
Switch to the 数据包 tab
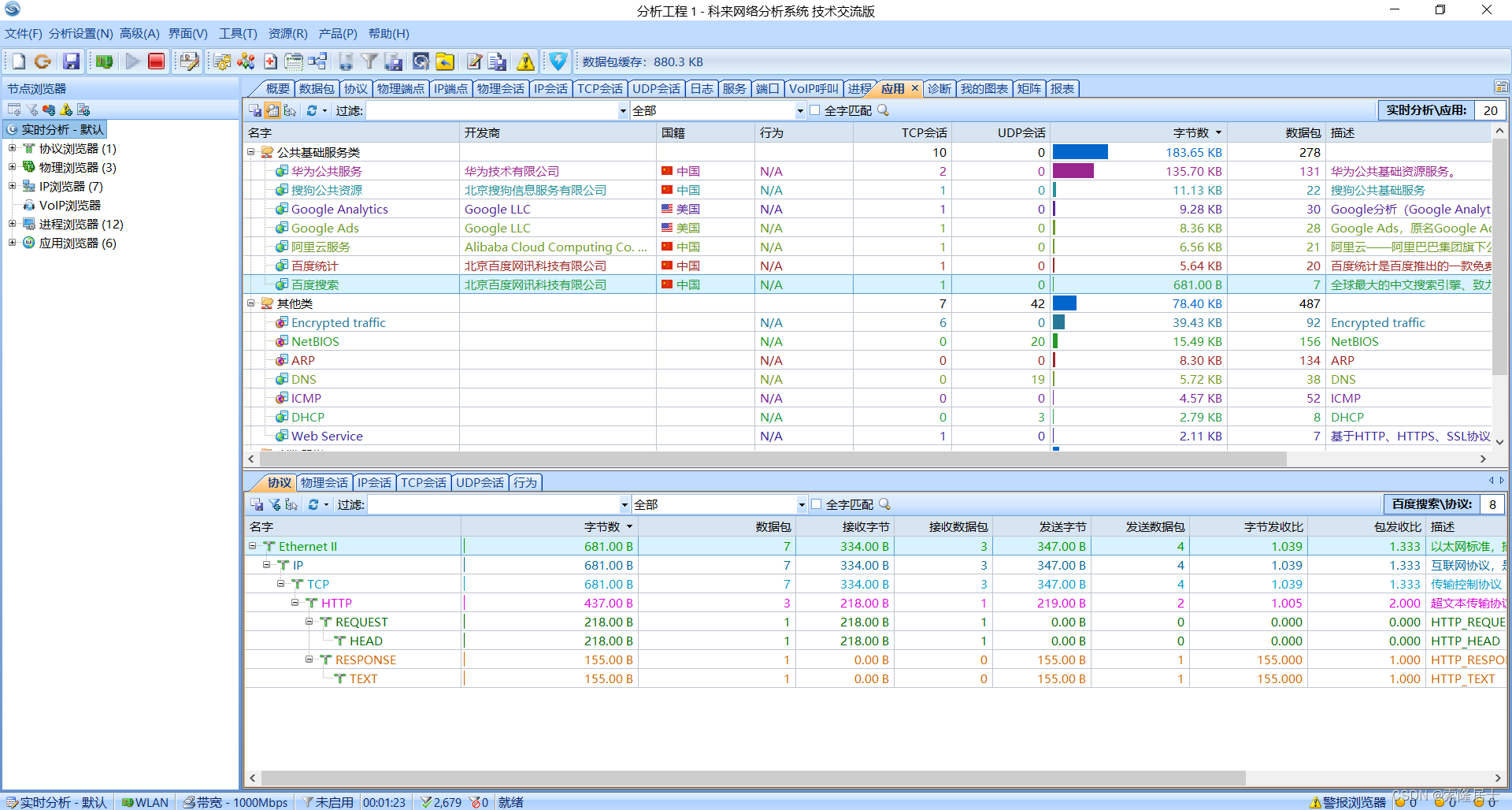pyautogui.click(x=317, y=89)
